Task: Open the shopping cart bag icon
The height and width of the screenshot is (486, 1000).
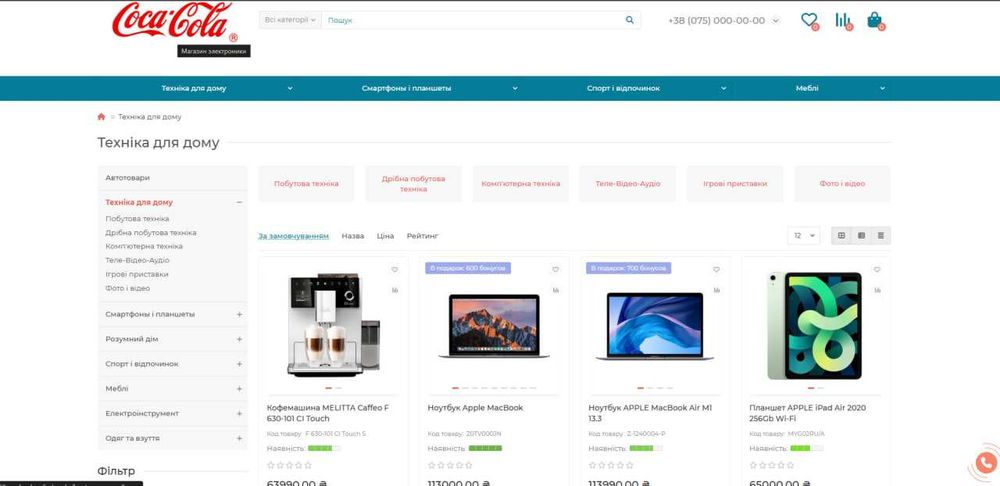Action: click(874, 20)
